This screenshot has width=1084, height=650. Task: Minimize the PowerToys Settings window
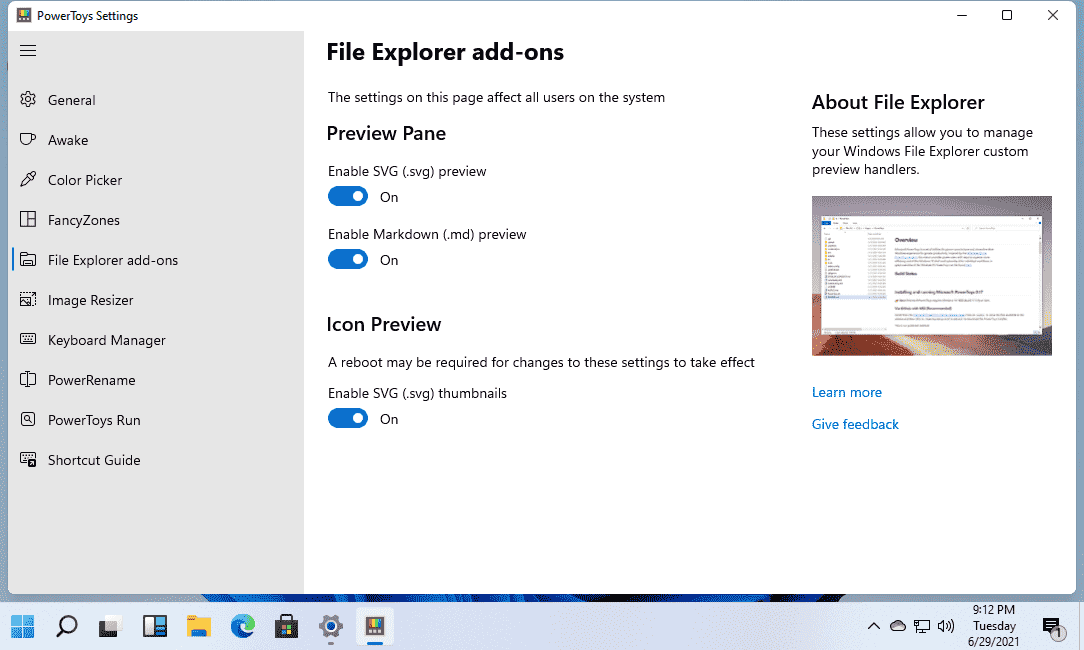(x=962, y=15)
